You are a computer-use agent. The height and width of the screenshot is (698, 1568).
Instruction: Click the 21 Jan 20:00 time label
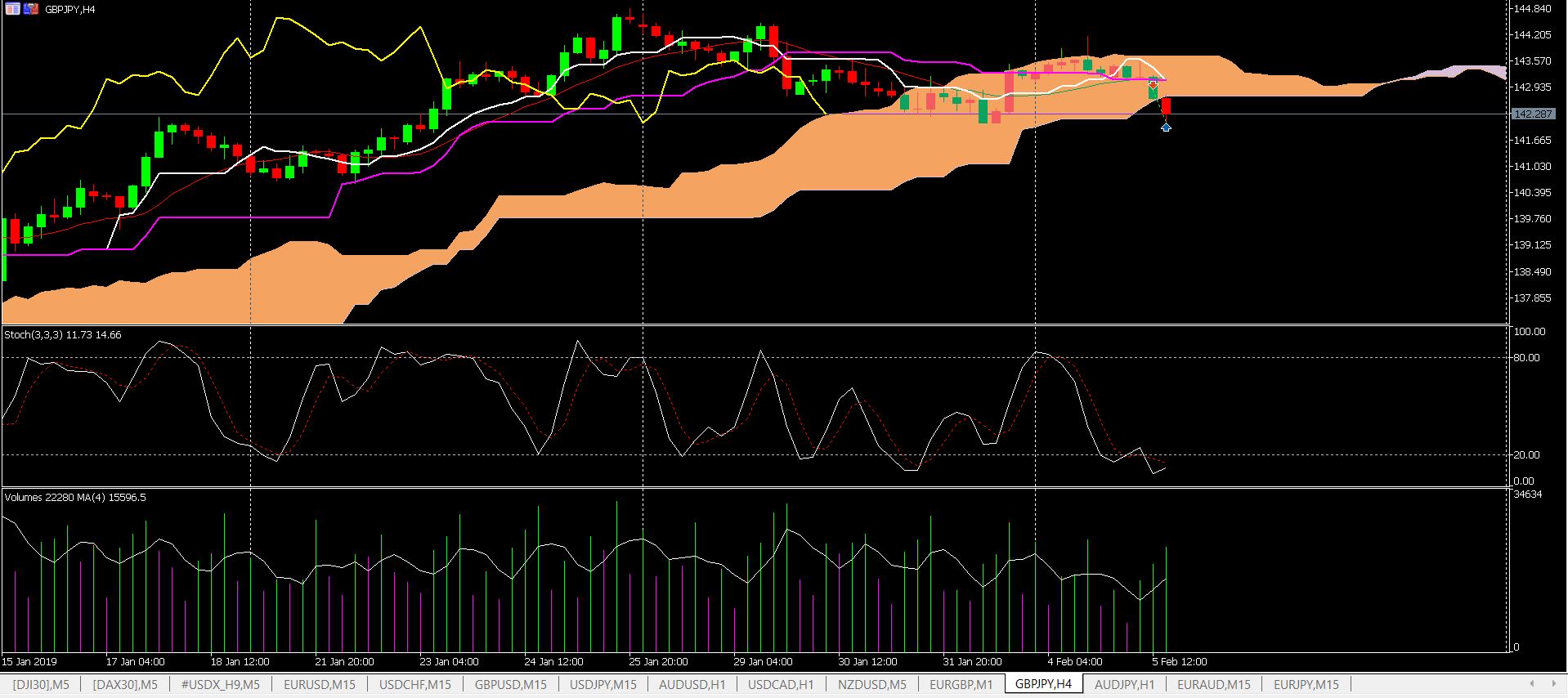(345, 662)
